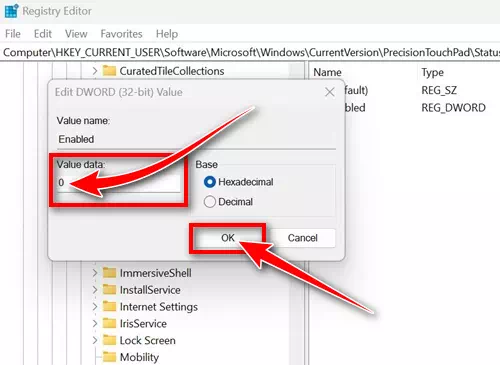Click the Internet Settings folder icon
Image resolution: width=500 pixels, height=365 pixels.
point(109,306)
